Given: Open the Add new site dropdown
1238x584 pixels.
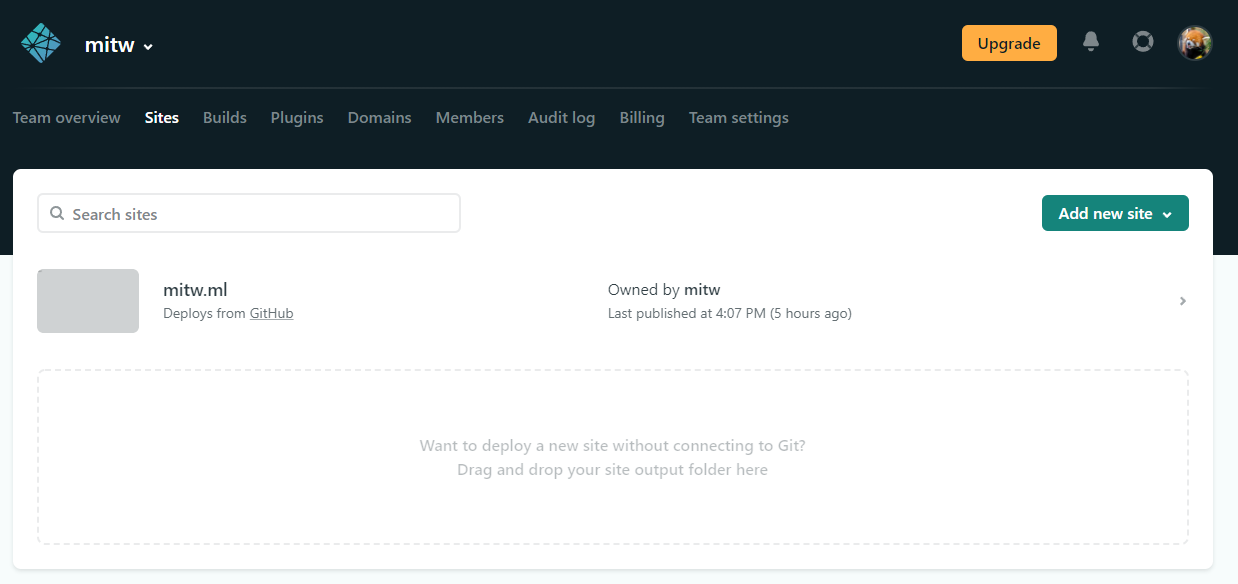Looking at the screenshot, I should [x=1115, y=213].
